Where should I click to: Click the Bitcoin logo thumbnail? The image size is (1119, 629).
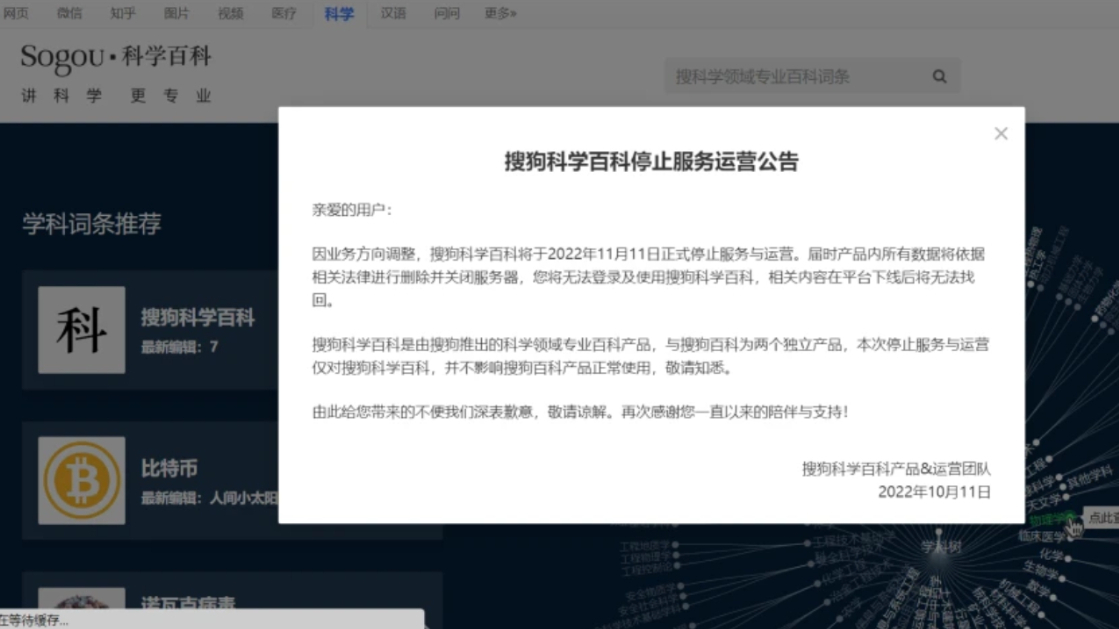point(82,481)
